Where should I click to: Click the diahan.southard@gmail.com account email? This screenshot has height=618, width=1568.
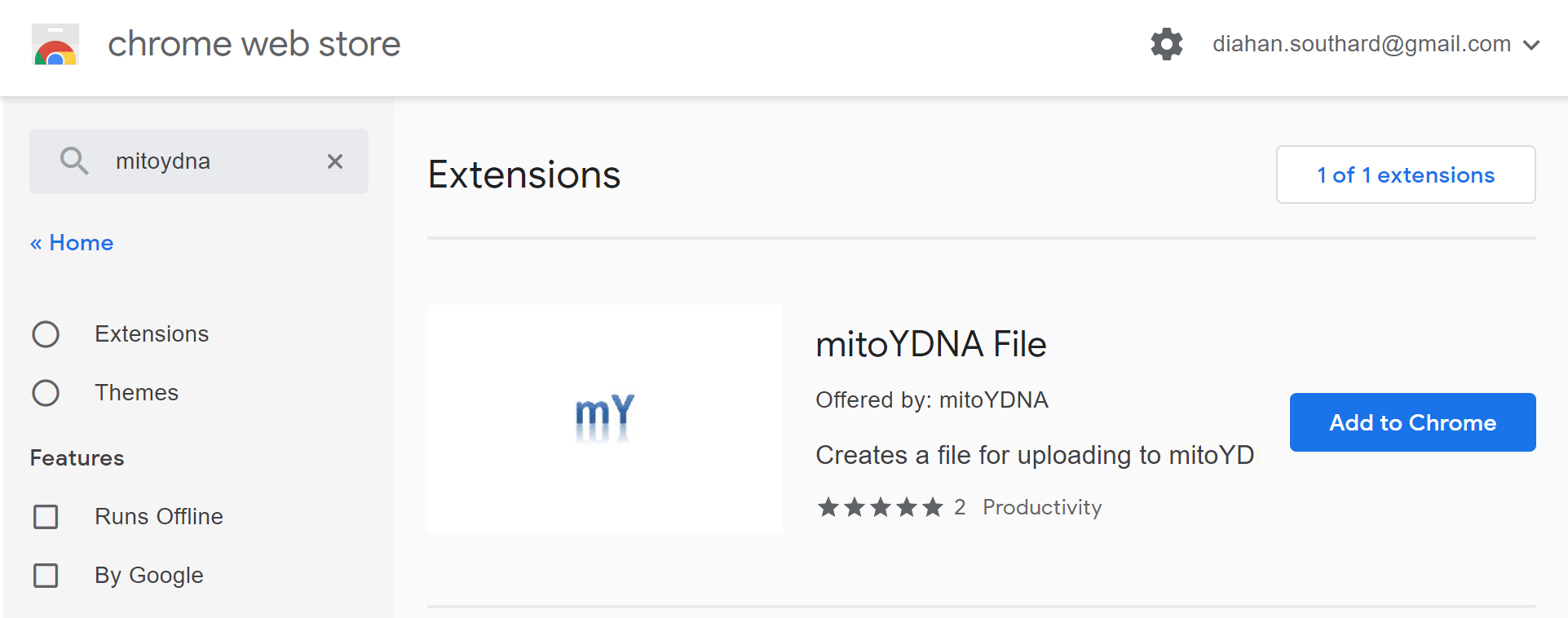tap(1362, 44)
